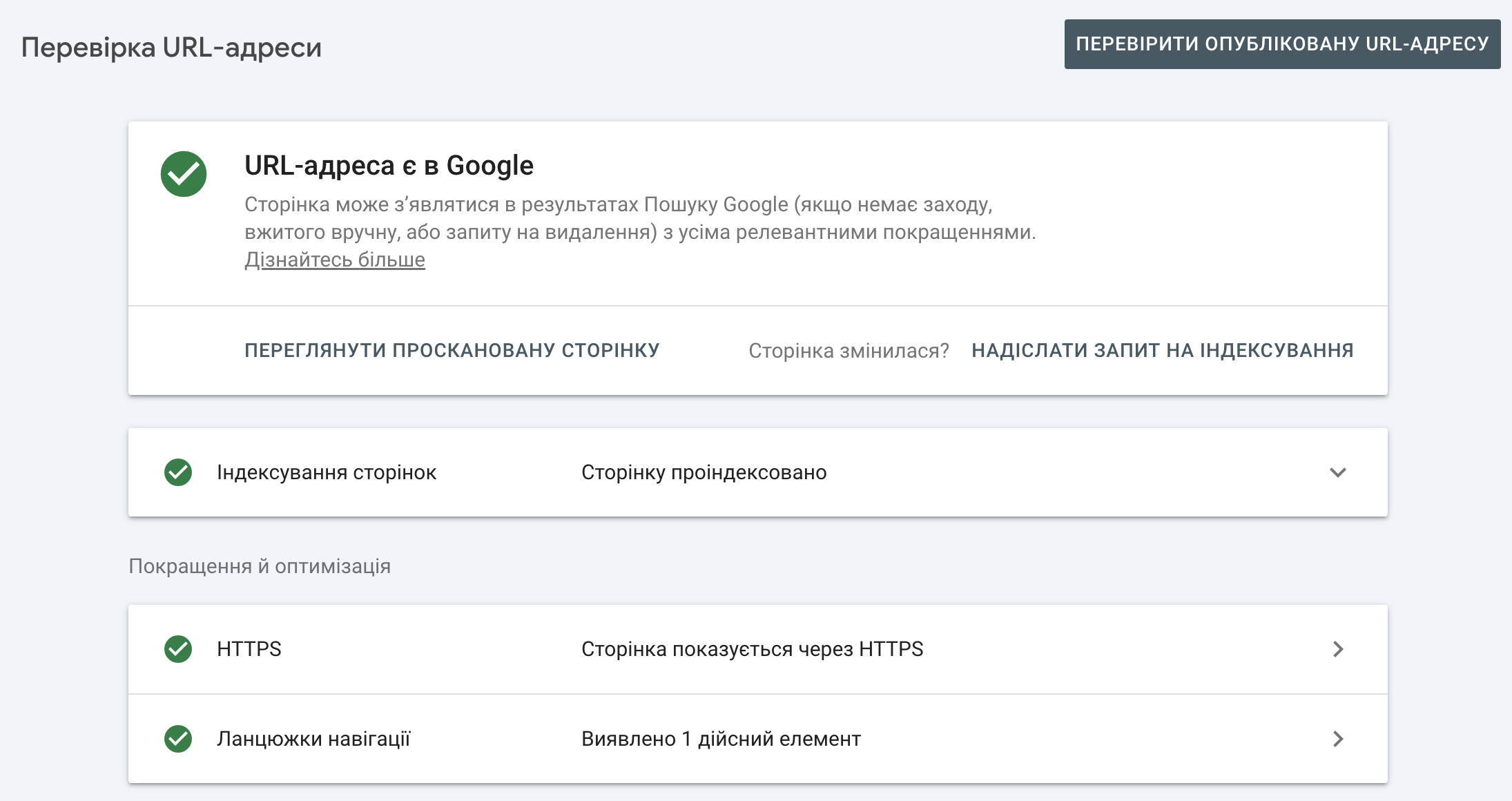
Task: Click Сторінку проіндексовано status text
Action: pyautogui.click(x=704, y=472)
